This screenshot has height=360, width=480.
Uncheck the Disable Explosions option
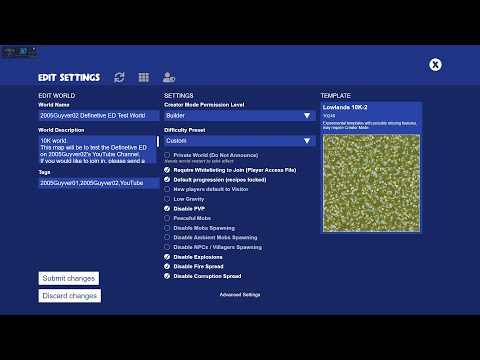167,257
